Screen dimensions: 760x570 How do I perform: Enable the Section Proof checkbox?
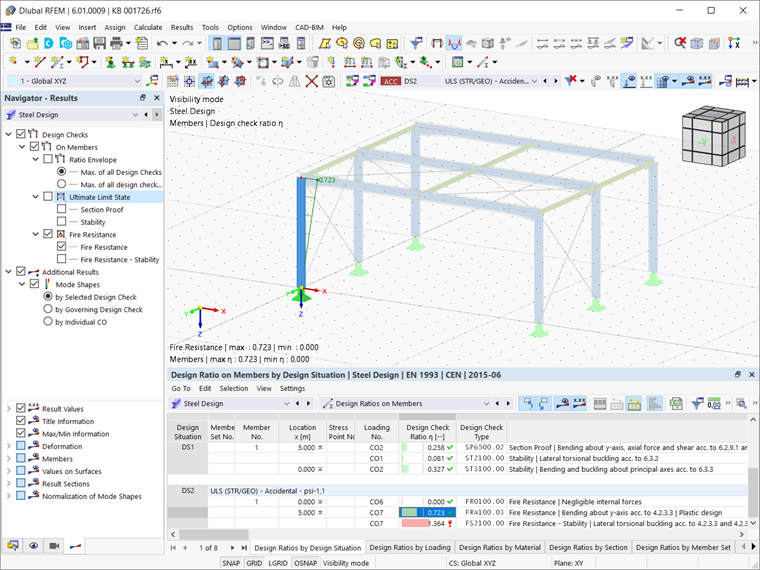[62, 210]
